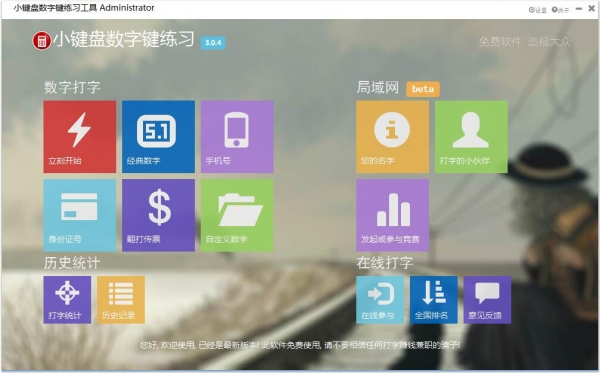
Task: Choose the 身份证号 card tile
Action: pos(80,215)
